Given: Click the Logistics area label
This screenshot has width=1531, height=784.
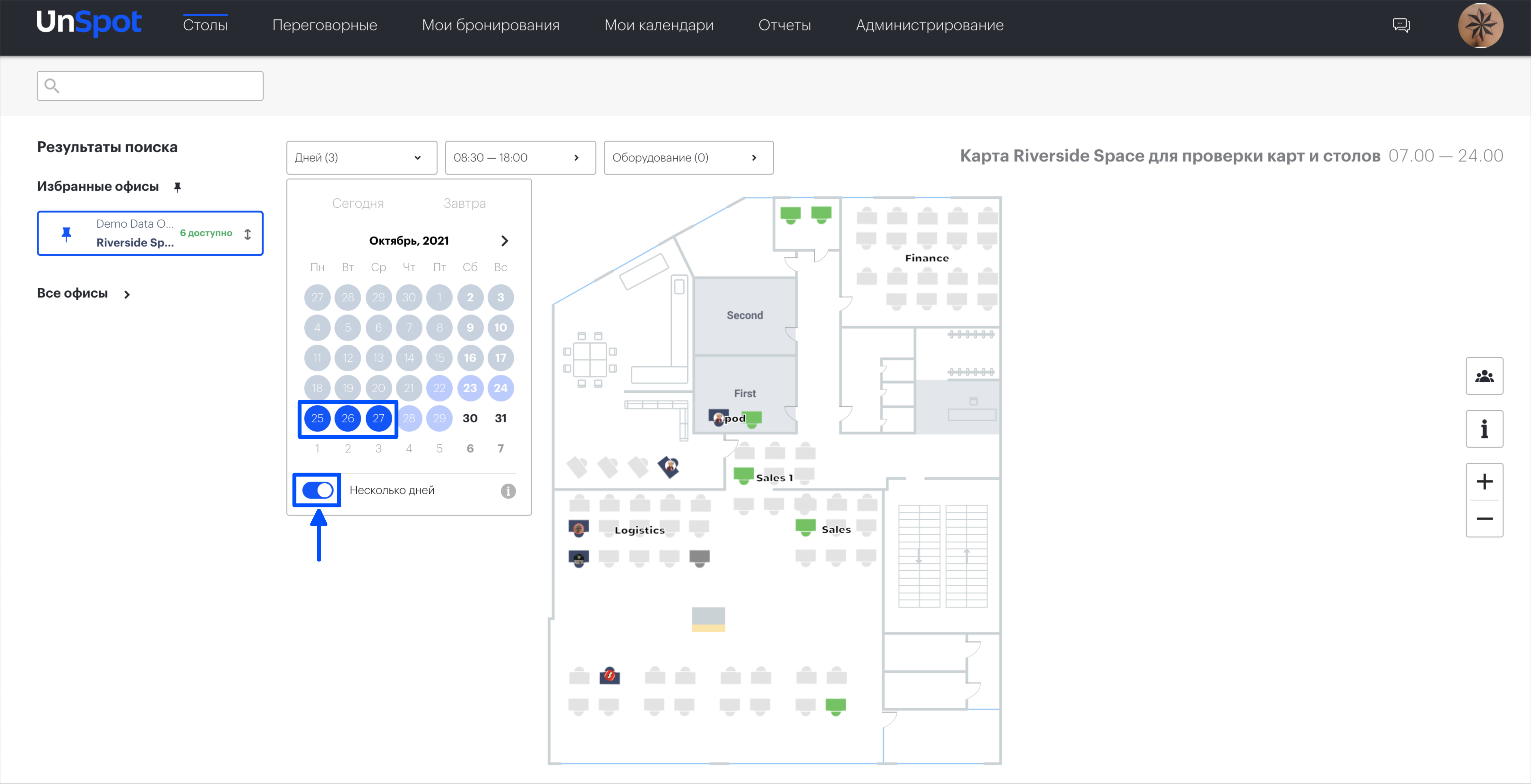Looking at the screenshot, I should click(640, 530).
